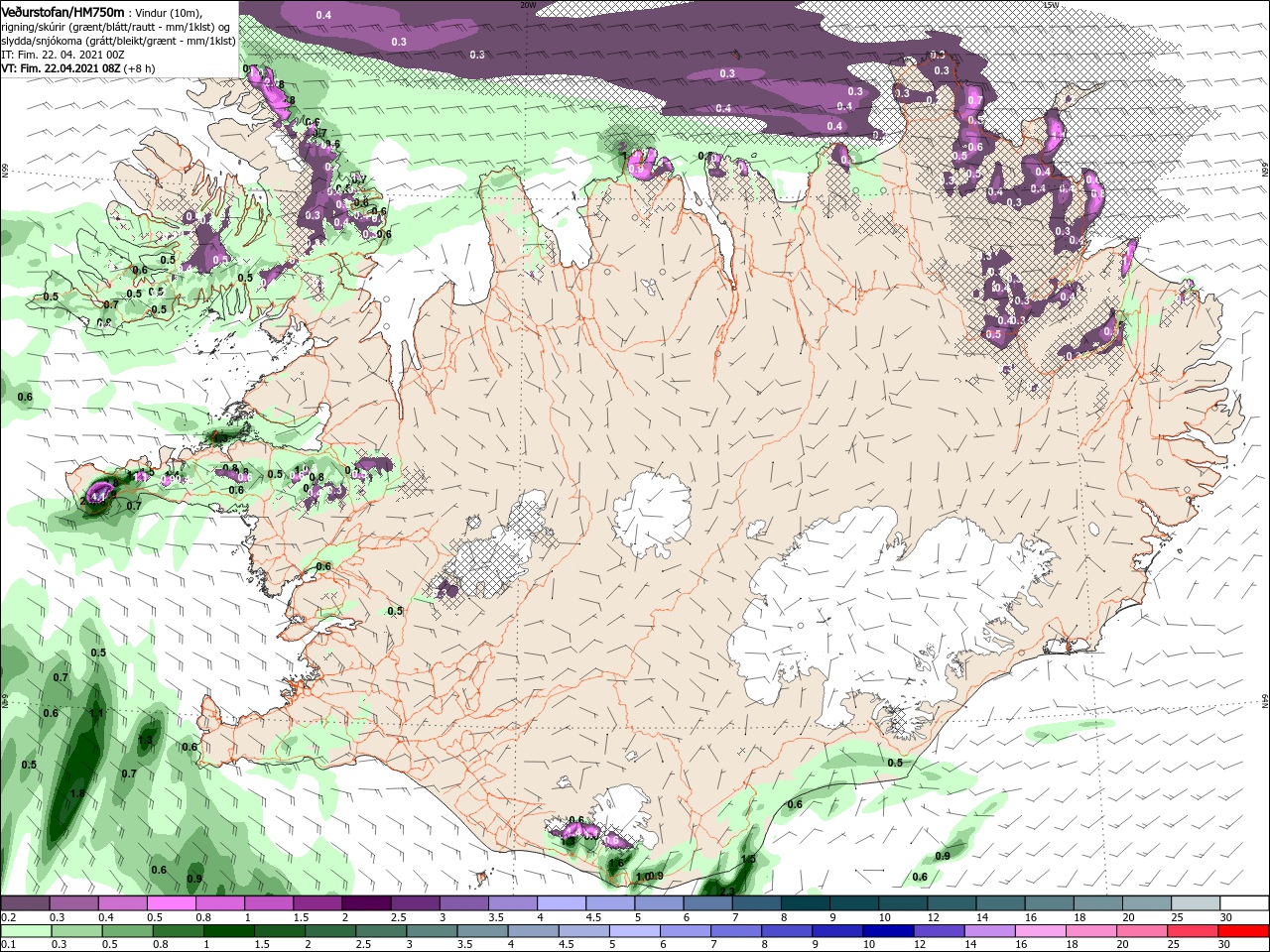Click the 20W longitude label

(528, 5)
